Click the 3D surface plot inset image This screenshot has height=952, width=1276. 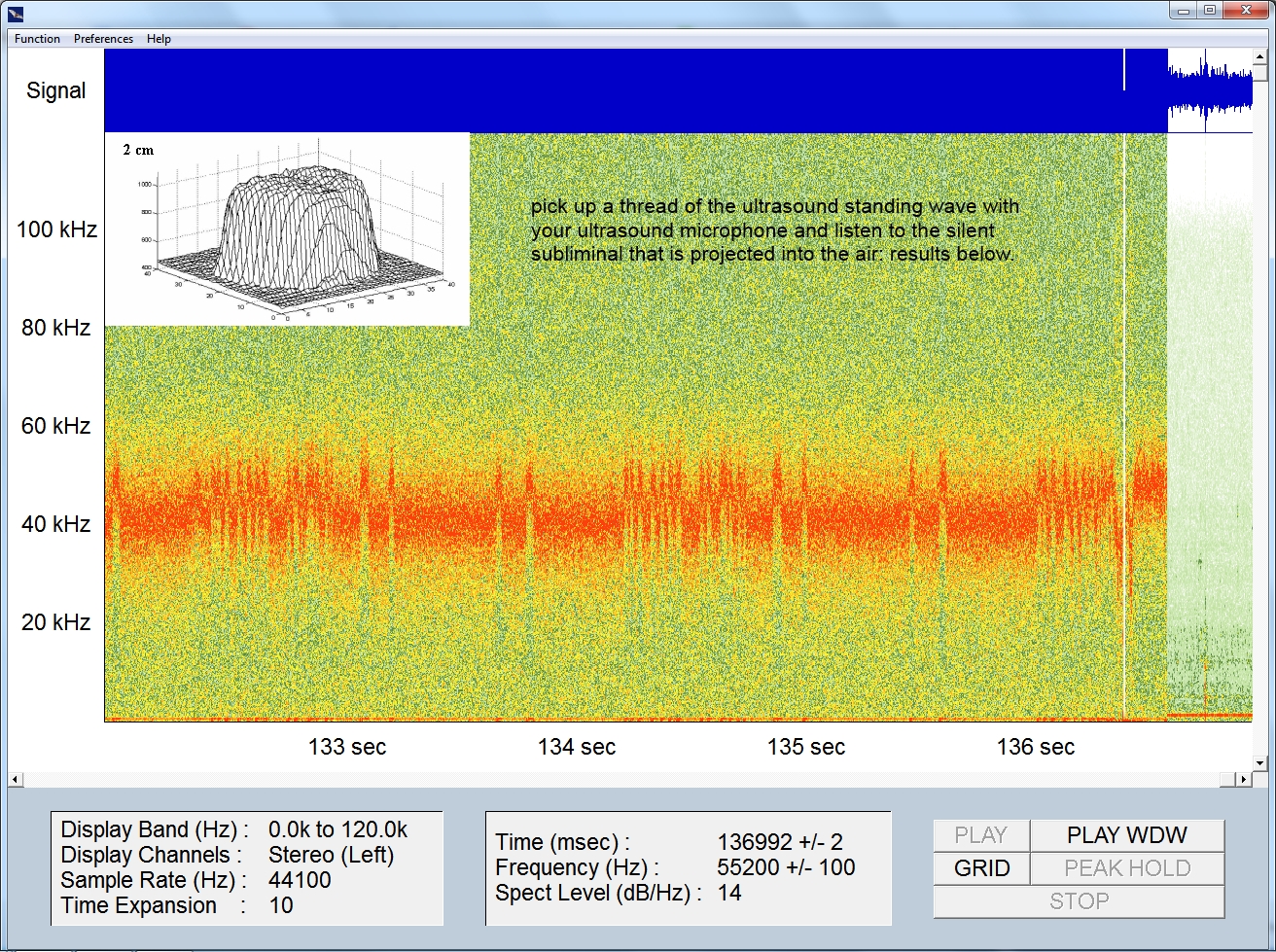pyautogui.click(x=287, y=229)
